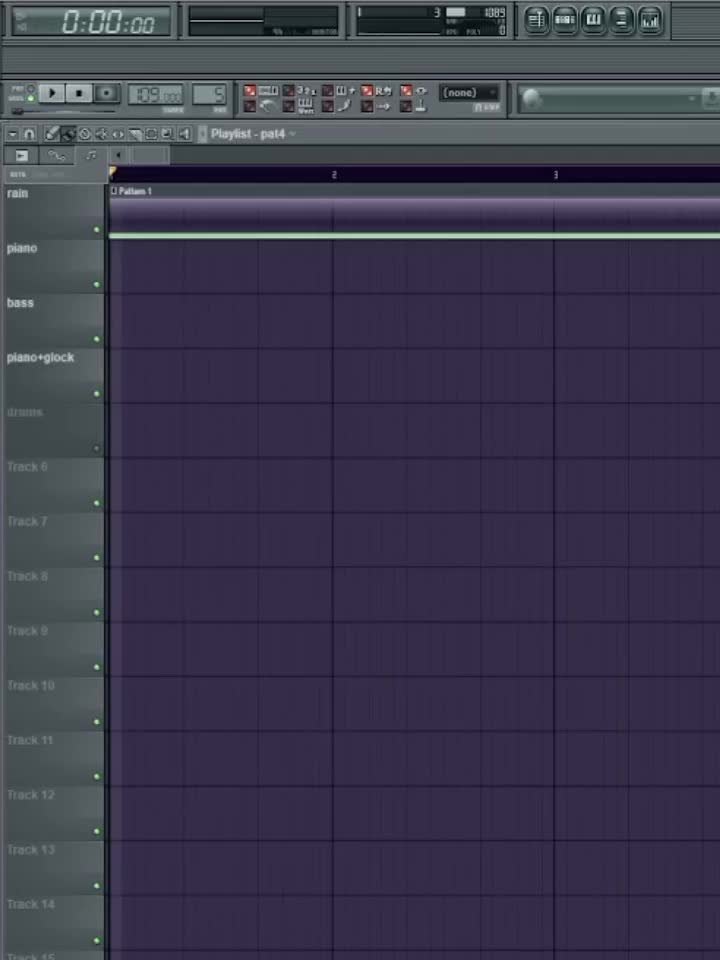Select the four-arrow tool beside Delete
Screen dimensions: 720x960
click(101, 133)
